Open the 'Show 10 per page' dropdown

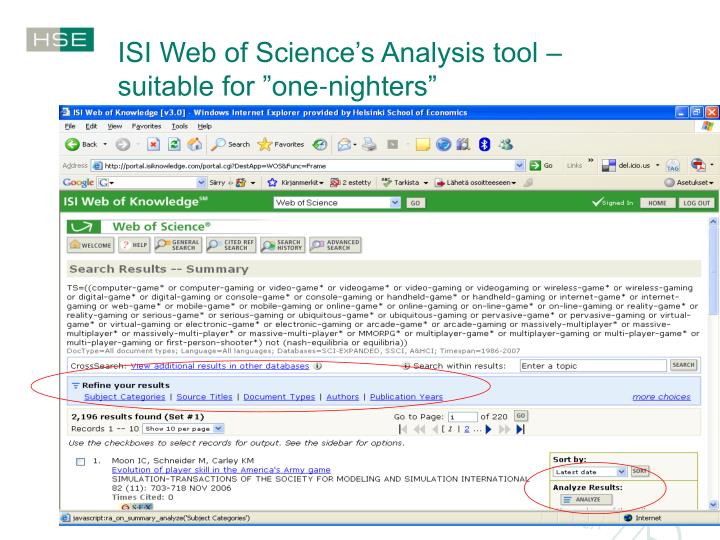pos(219,428)
